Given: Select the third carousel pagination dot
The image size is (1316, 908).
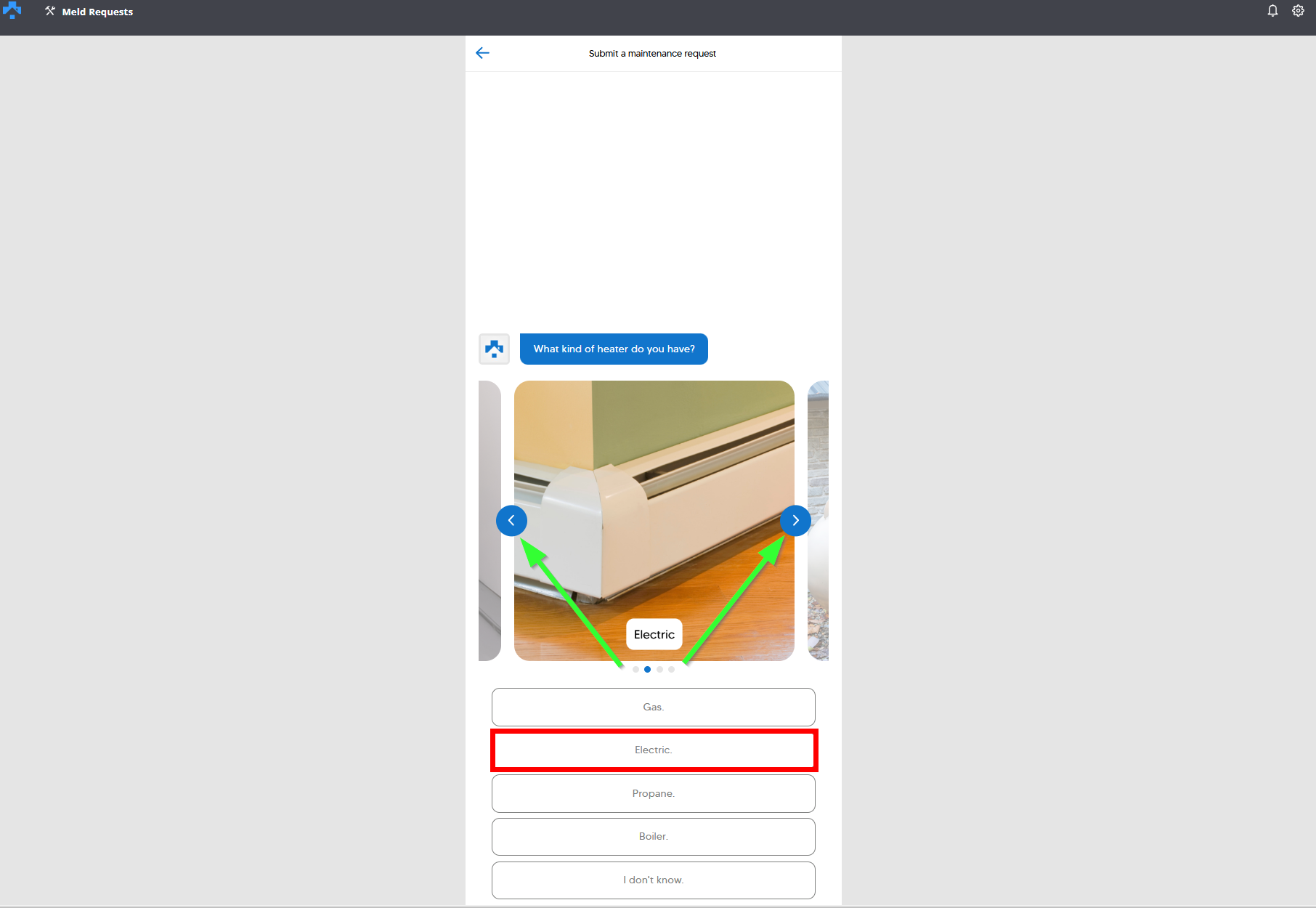Looking at the screenshot, I should pyautogui.click(x=659, y=670).
